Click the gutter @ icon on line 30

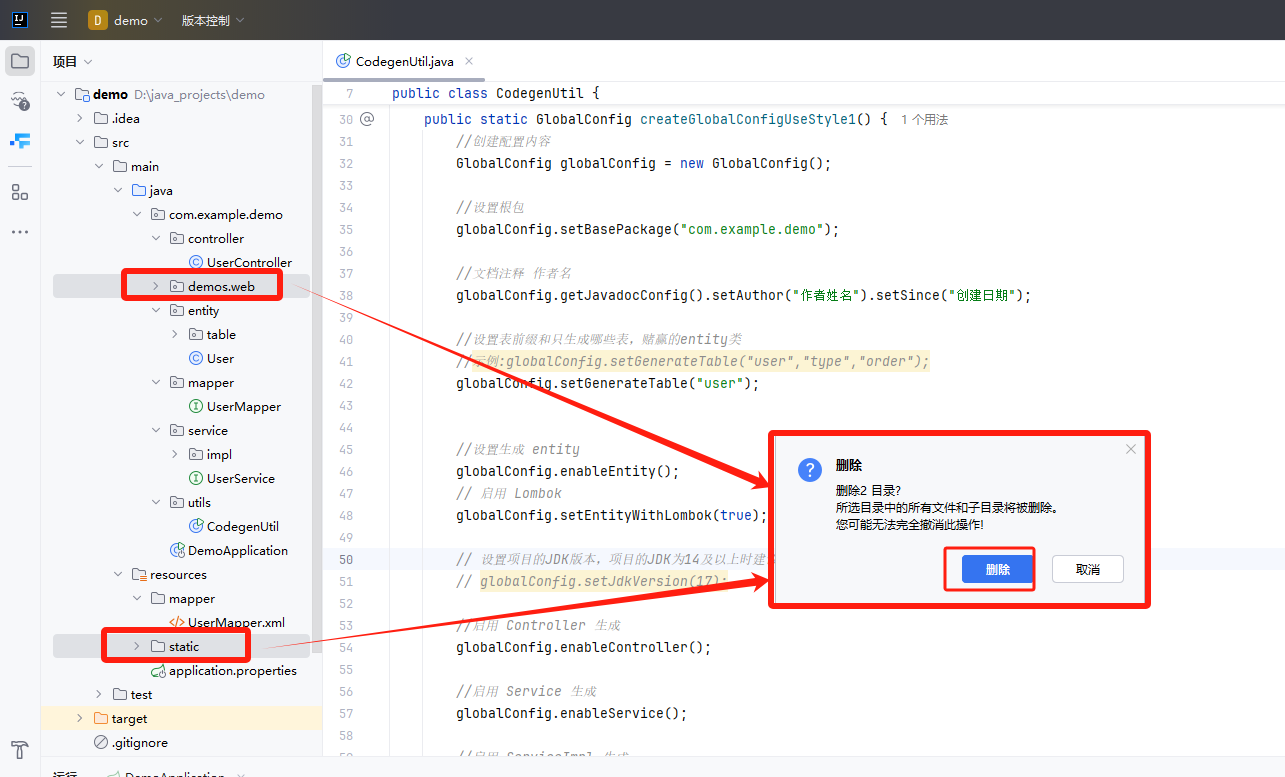(x=367, y=119)
